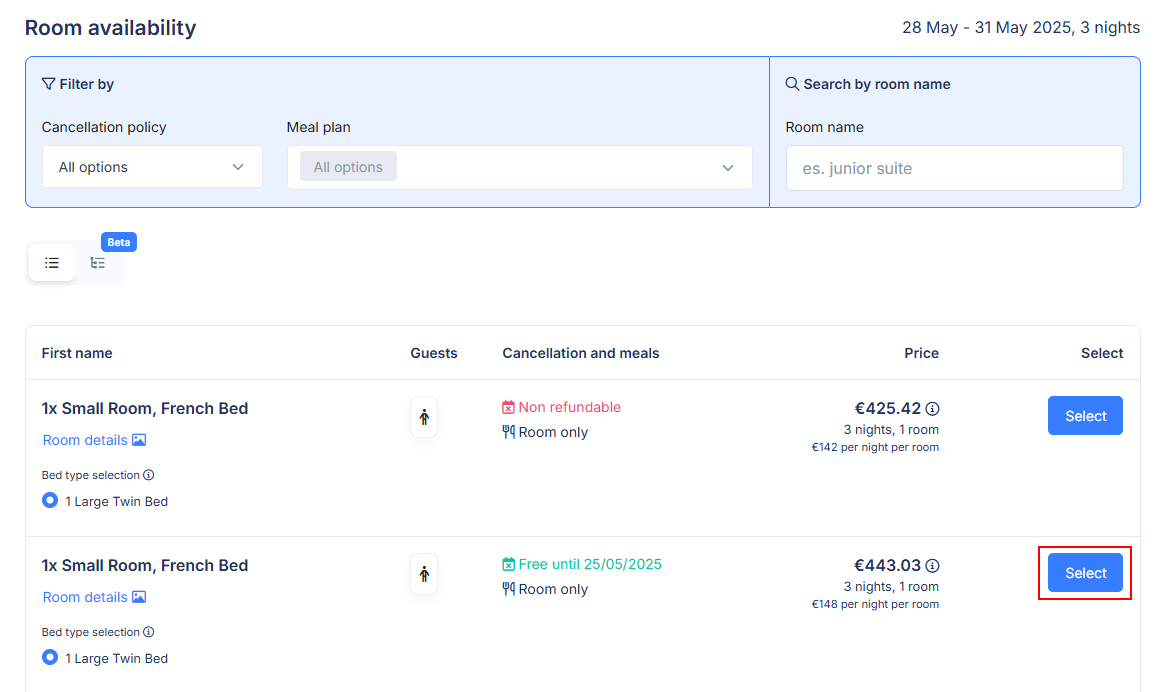This screenshot has width=1162, height=692.
Task: Click info icon beside first Bed type selection
Action: (149, 475)
